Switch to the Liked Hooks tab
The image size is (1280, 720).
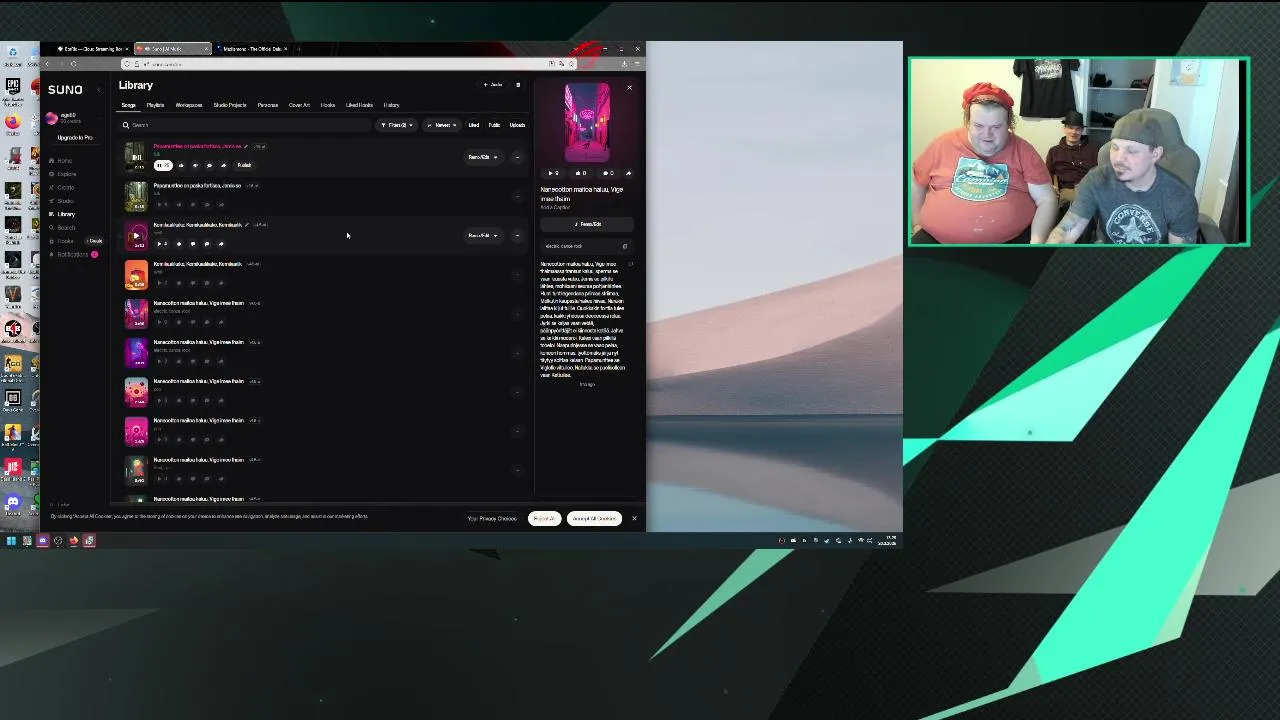coord(359,105)
